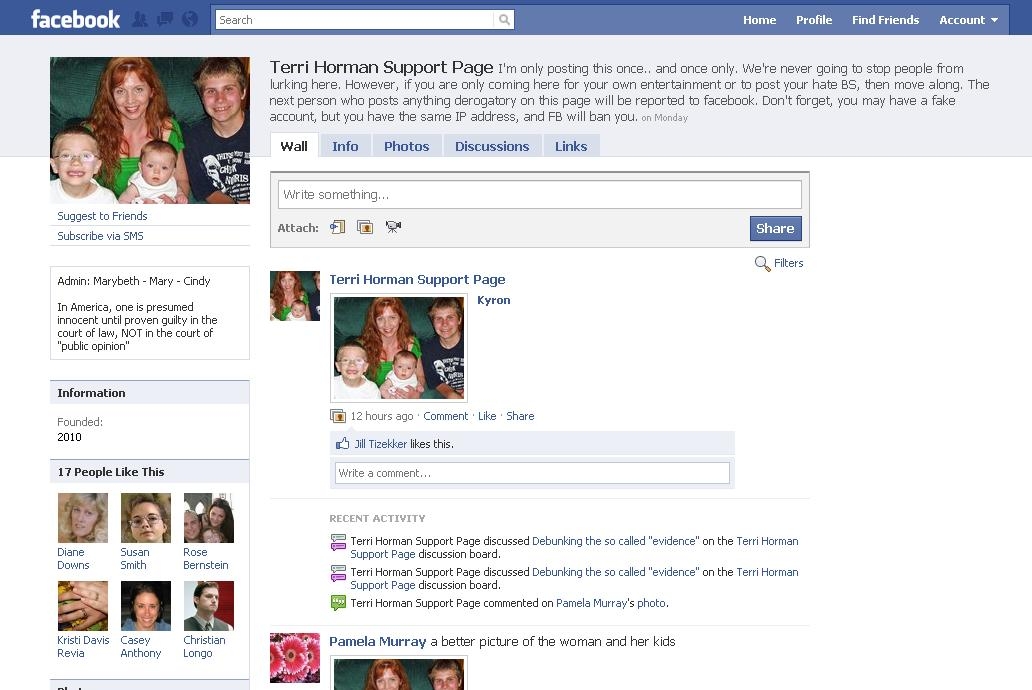This screenshot has height=690, width=1032.
Task: Attach a video using the camera icon
Action: tap(393, 227)
